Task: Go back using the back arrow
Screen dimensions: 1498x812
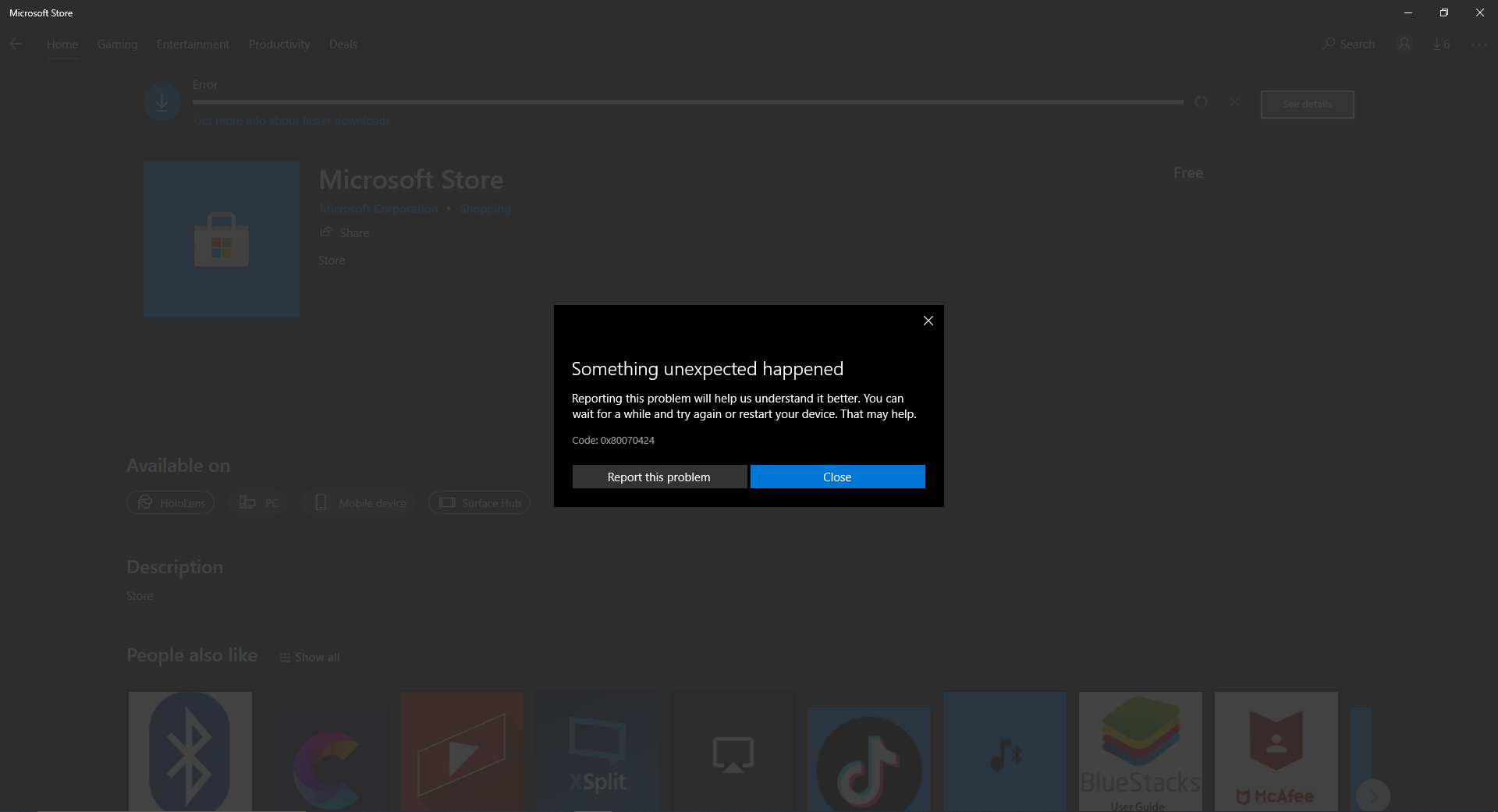Action: 16,44
